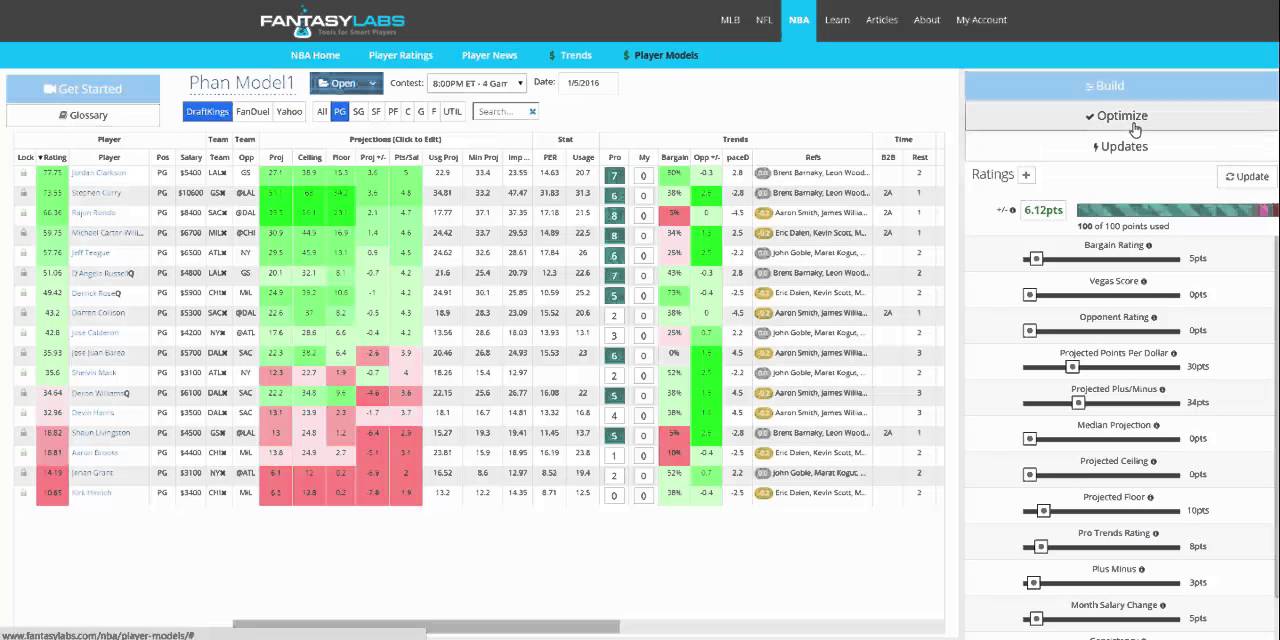Click info icon for Projected Ceiling
The width and height of the screenshot is (1280, 640).
tap(1154, 462)
